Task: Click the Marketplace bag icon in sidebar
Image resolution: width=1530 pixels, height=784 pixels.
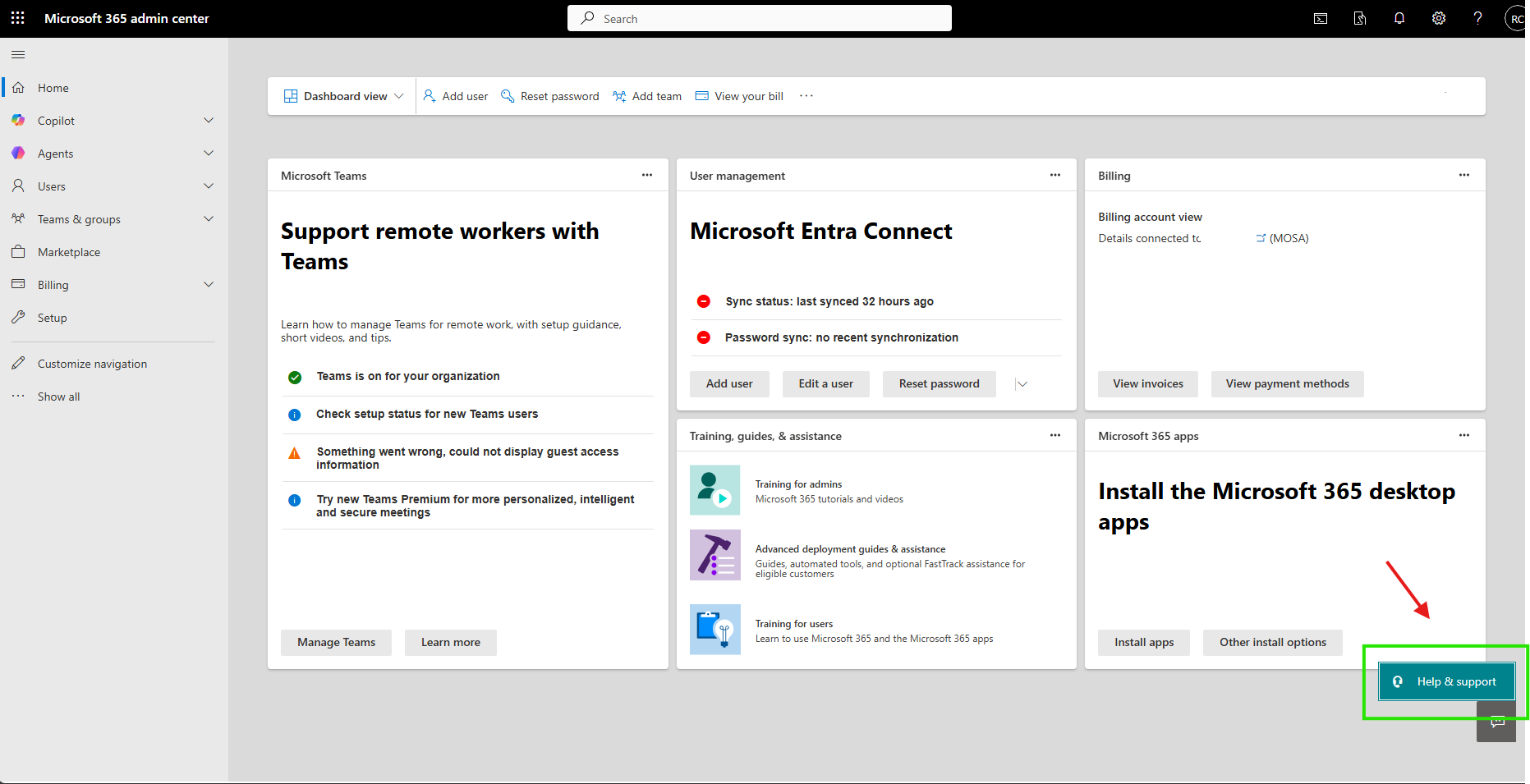Action: click(18, 252)
